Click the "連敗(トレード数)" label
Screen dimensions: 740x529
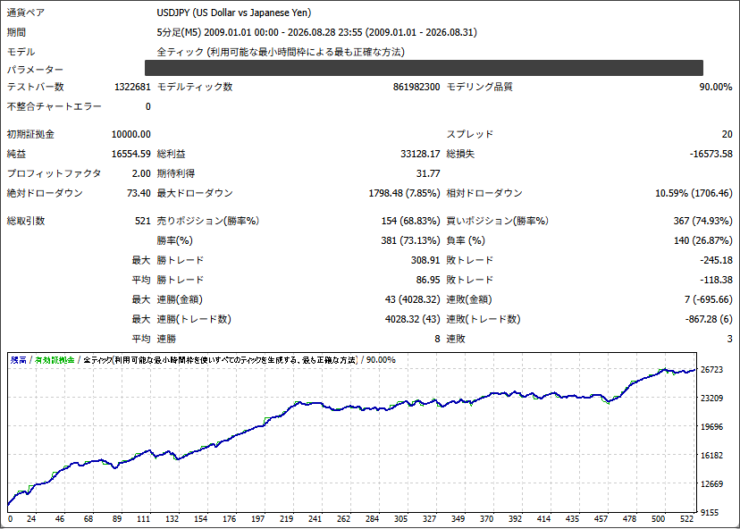483,319
